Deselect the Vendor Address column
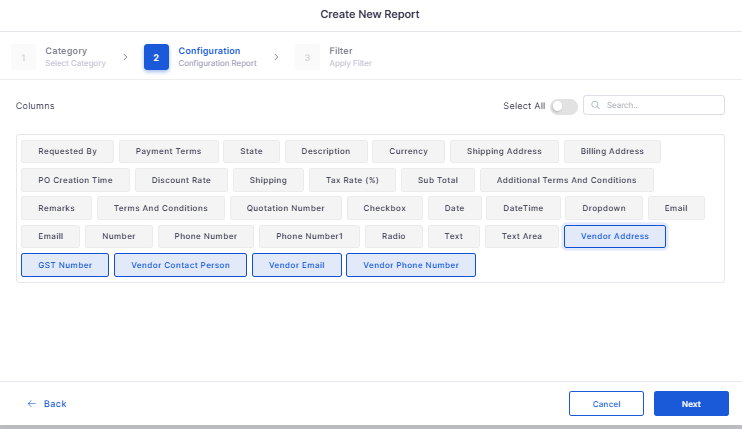 pos(615,236)
